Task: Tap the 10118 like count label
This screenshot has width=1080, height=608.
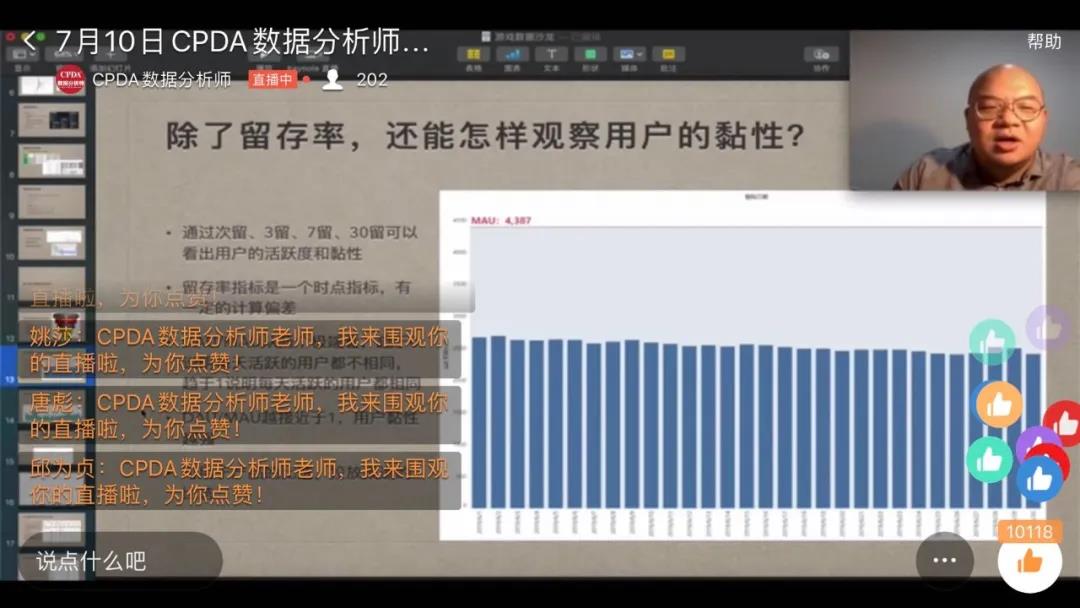Action: (x=1029, y=532)
